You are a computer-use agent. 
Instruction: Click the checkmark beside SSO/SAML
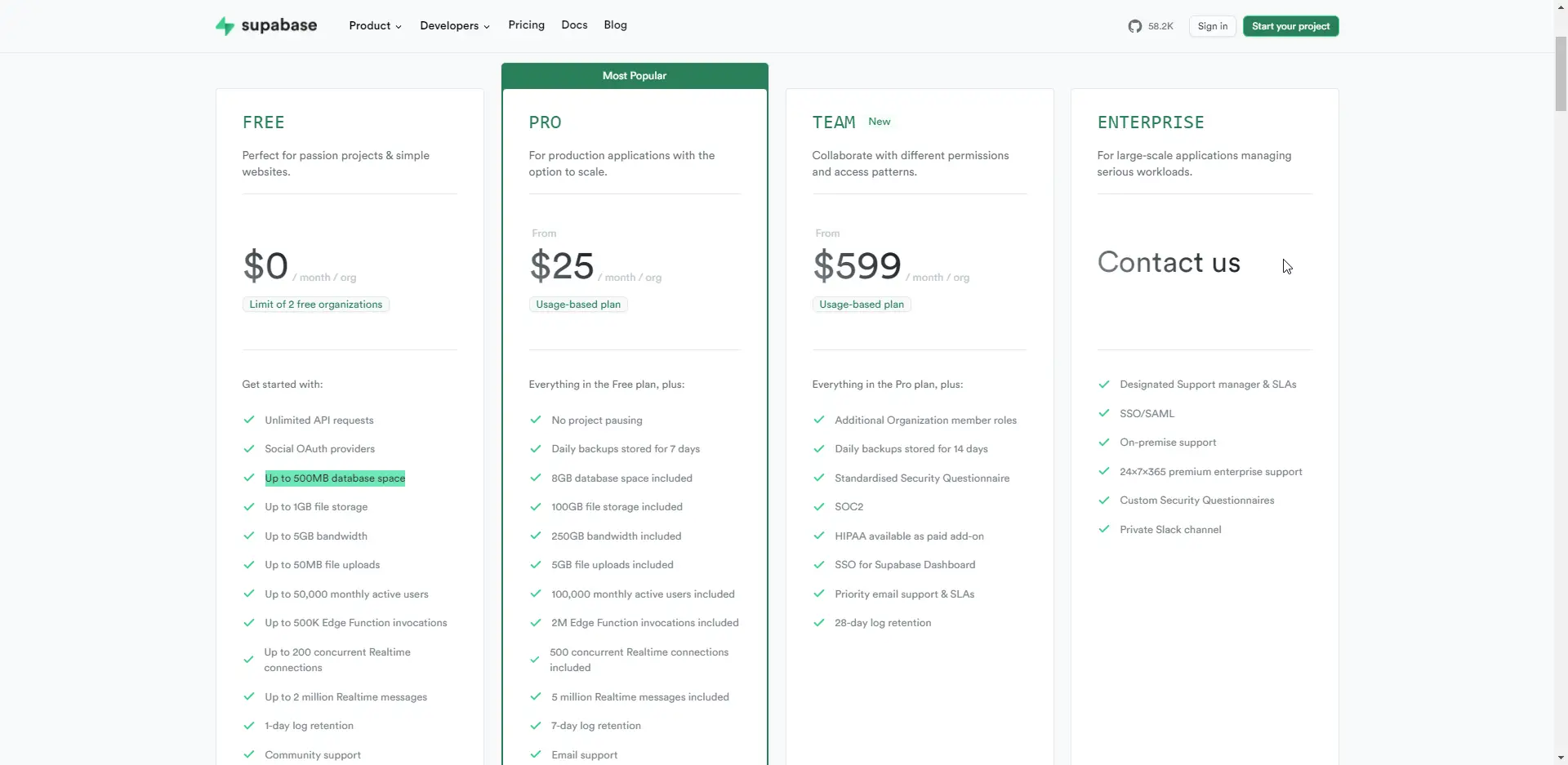[x=1104, y=413]
